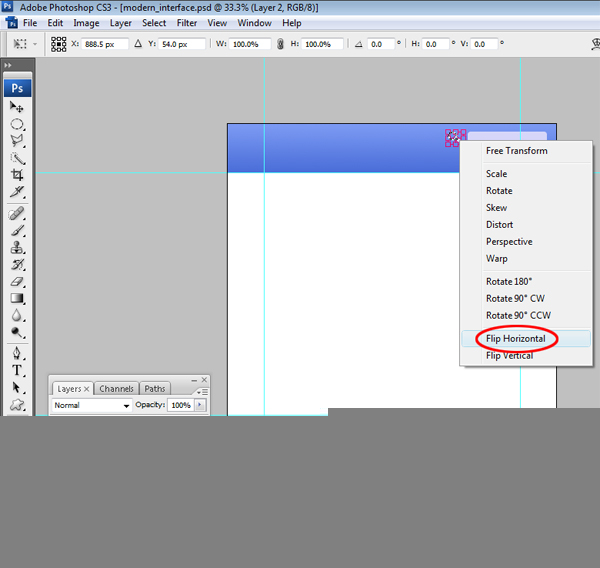Select the Dodge tool
The image size is (600, 568).
point(17,332)
